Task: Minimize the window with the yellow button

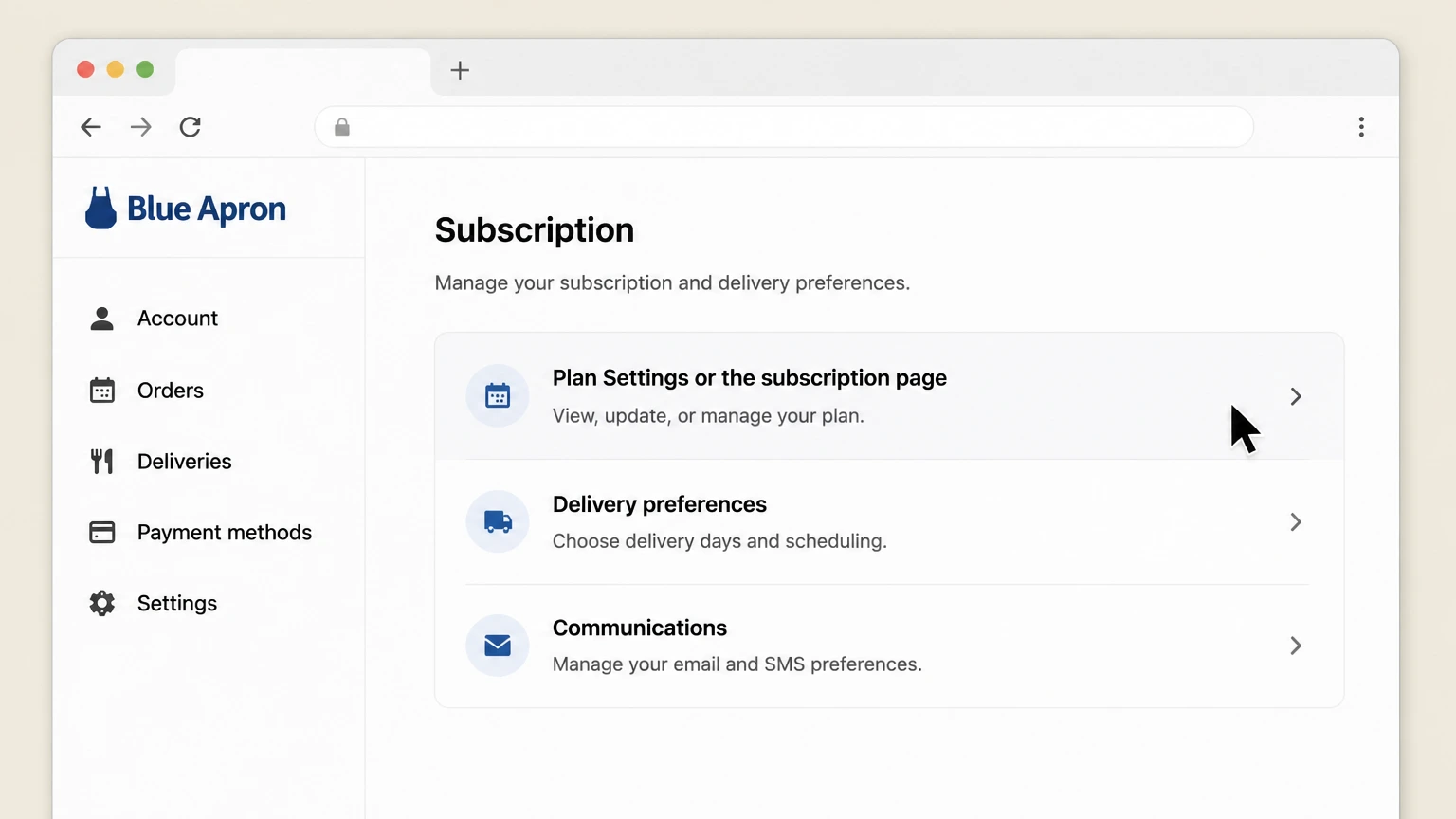Action: pos(116,69)
